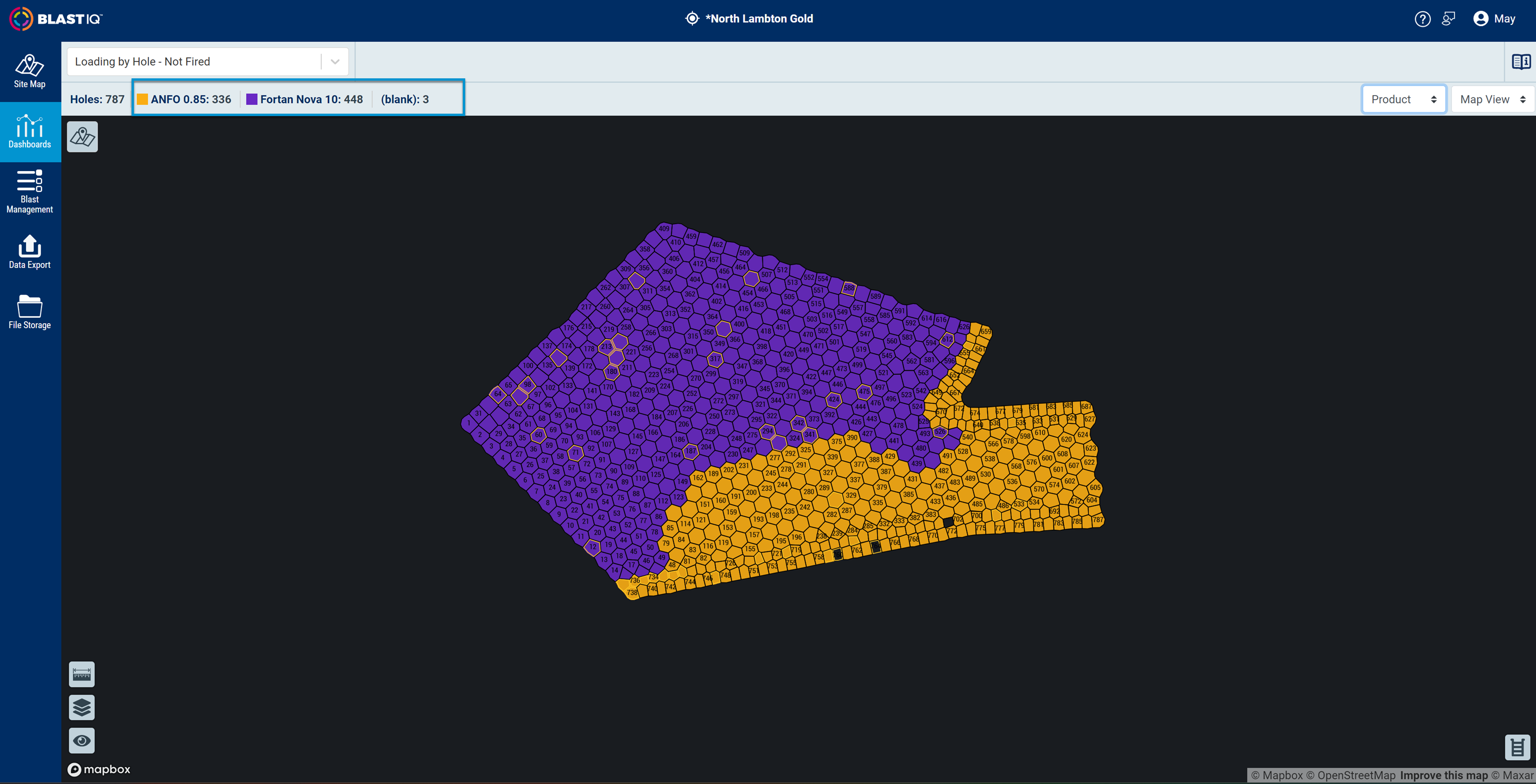Open the Map View dropdown
The image size is (1536, 784).
pyautogui.click(x=1492, y=99)
